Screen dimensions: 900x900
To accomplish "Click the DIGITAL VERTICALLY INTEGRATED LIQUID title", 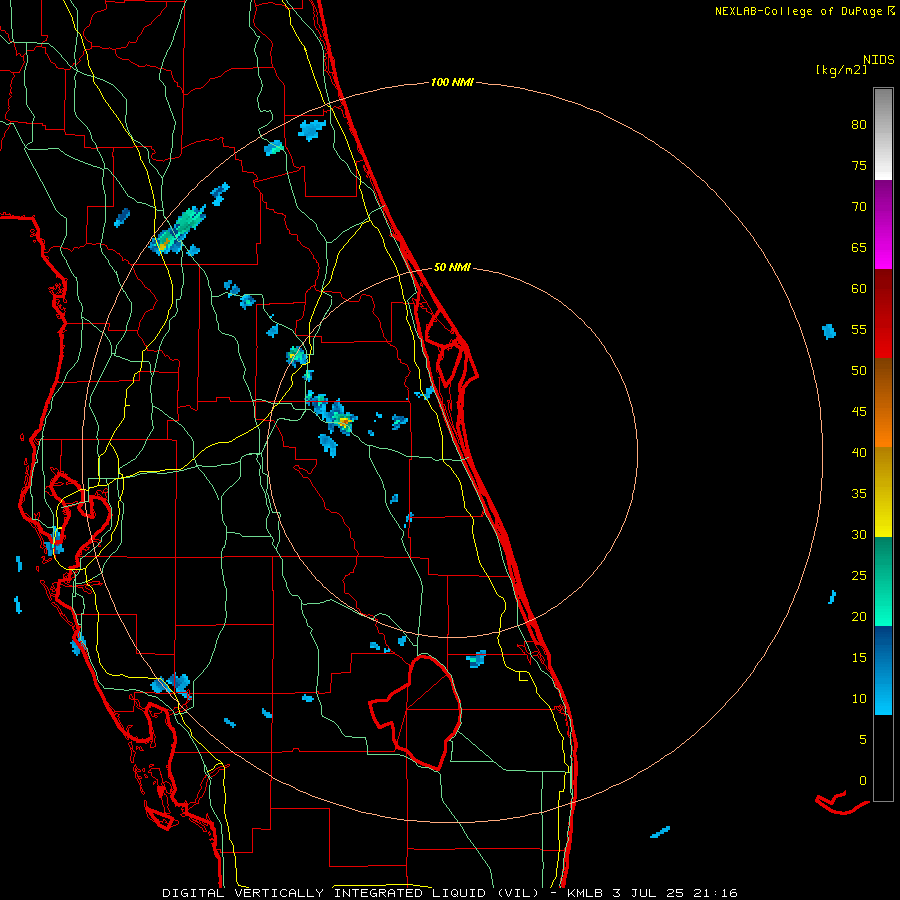I will pos(327,893).
